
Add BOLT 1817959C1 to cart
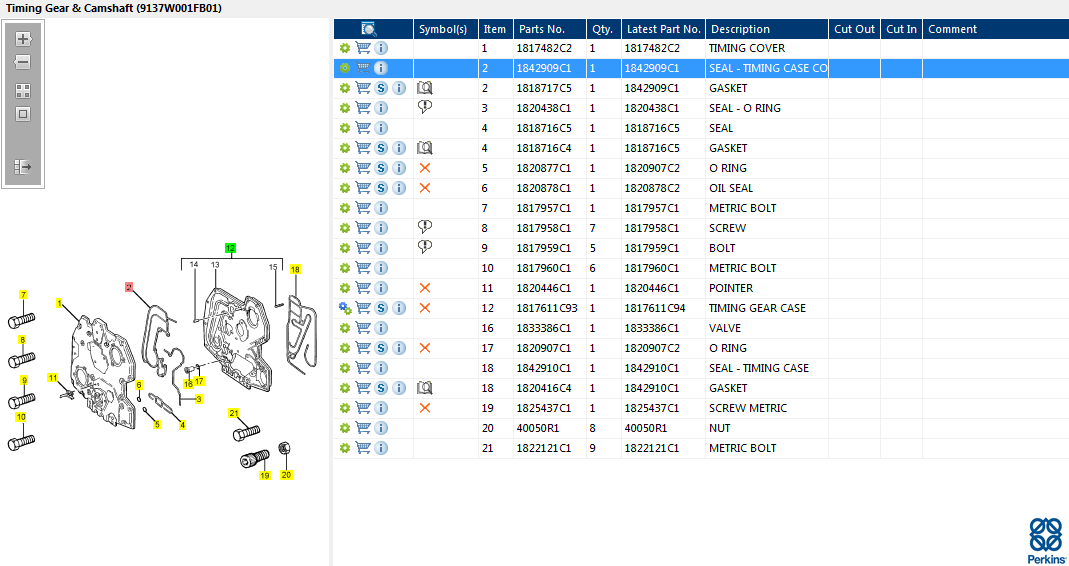[363, 248]
